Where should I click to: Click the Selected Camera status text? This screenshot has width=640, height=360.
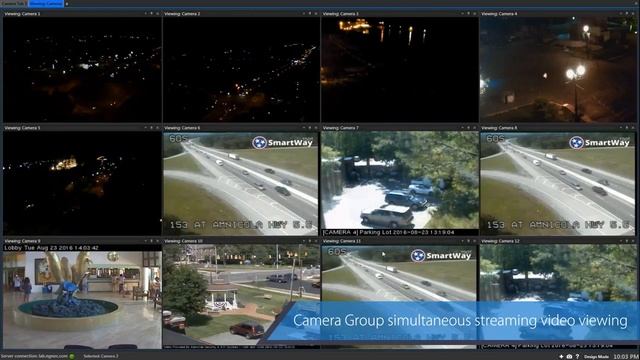pos(101,356)
